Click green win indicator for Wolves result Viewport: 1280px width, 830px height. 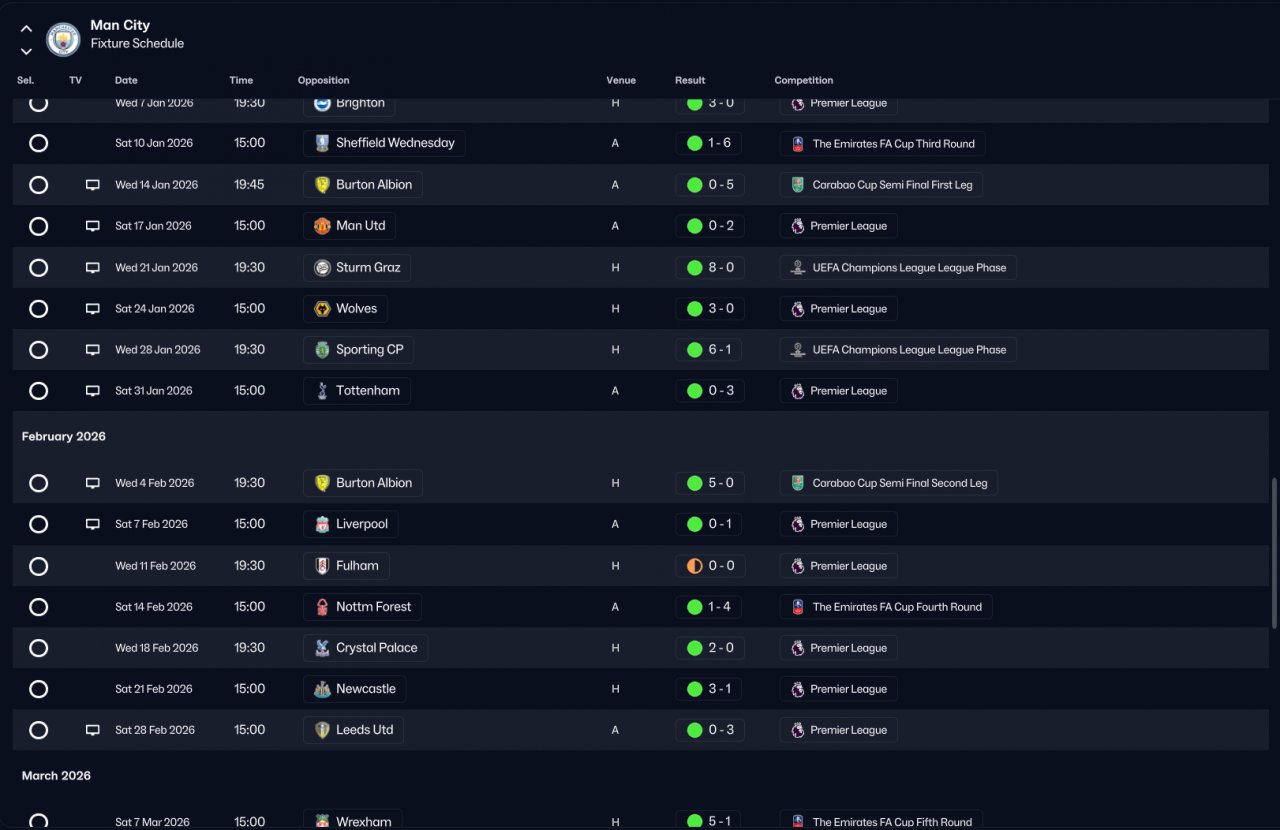click(694, 309)
